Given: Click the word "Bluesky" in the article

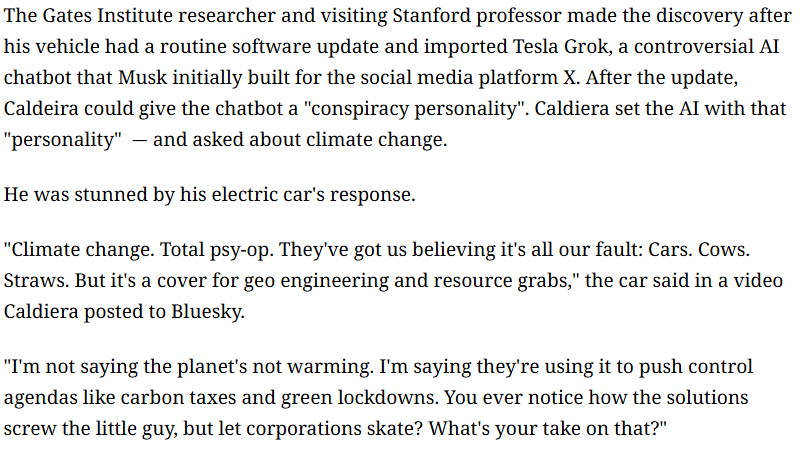Looking at the screenshot, I should [x=208, y=312].
